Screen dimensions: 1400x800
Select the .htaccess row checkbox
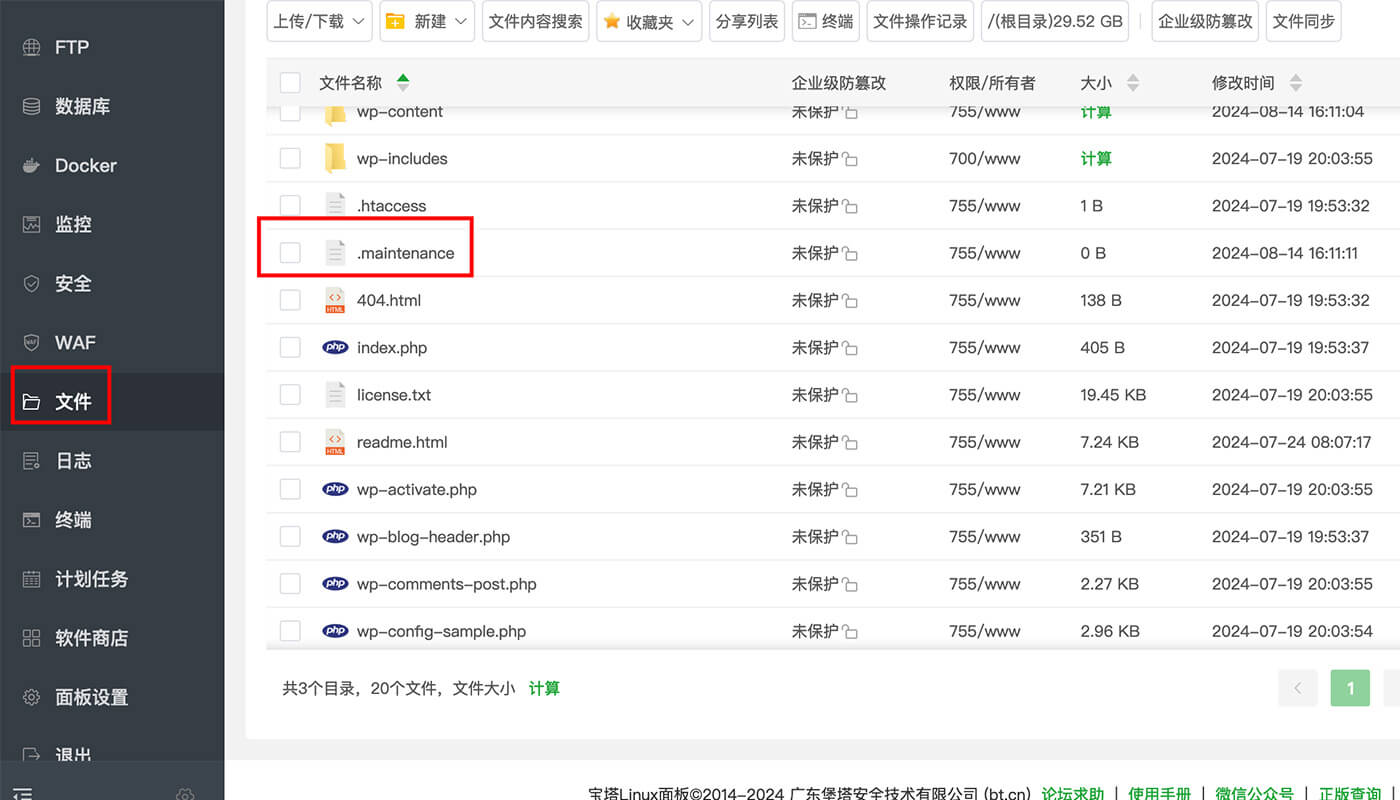[x=290, y=205]
